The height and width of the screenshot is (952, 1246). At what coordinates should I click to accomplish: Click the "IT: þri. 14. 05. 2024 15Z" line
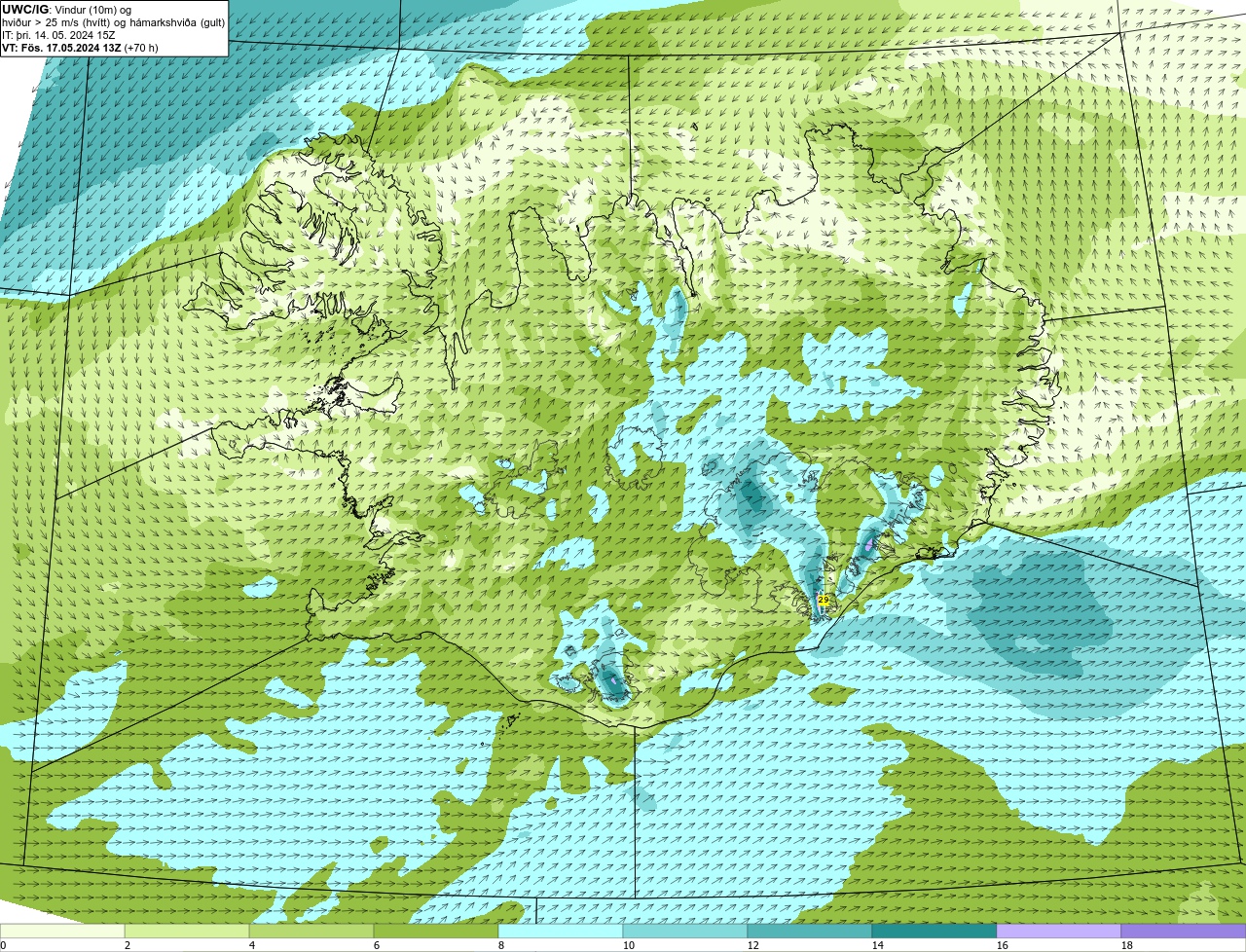[59, 35]
